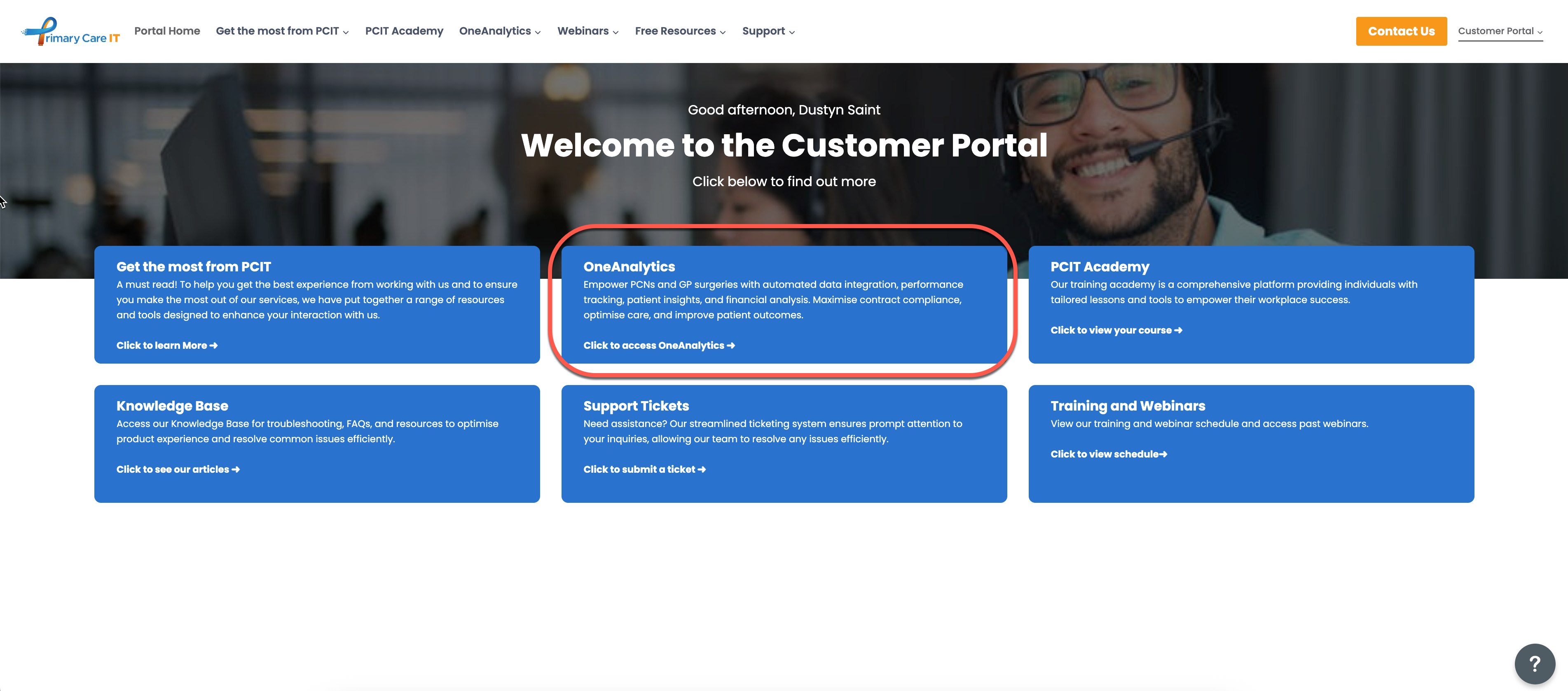Select the Knowledge Base card heading
This screenshot has width=1568, height=691.
point(172,406)
